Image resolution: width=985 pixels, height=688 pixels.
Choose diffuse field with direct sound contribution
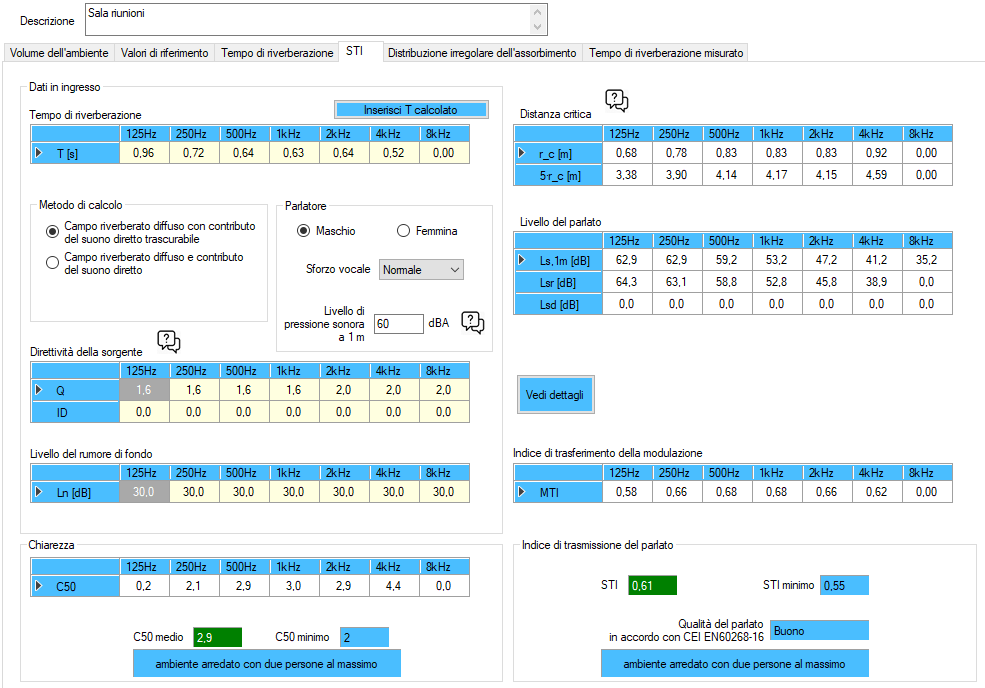[53, 263]
